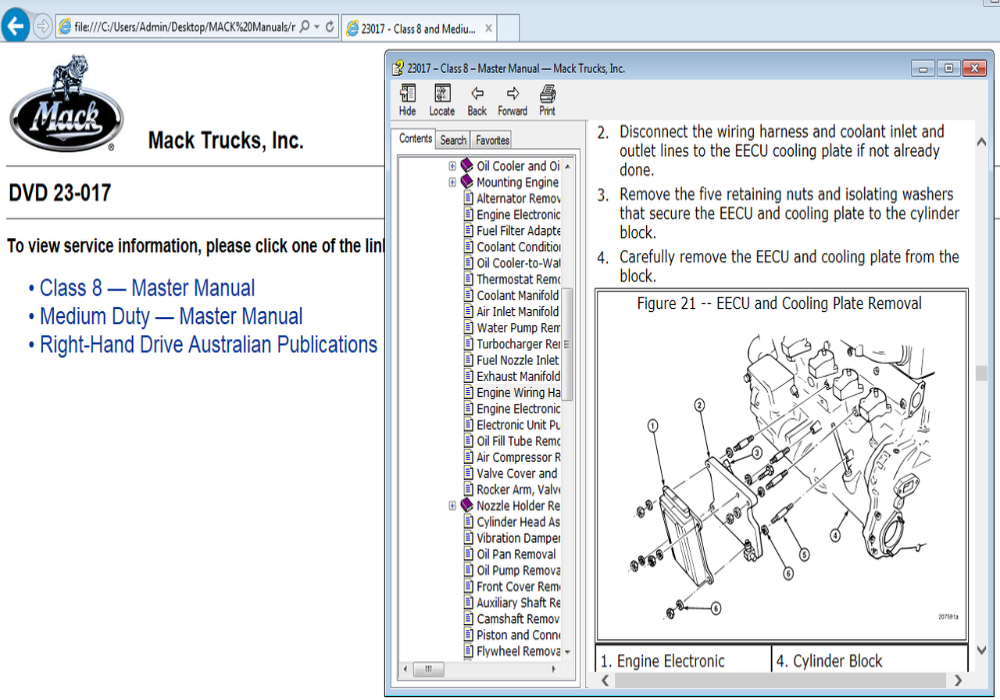Viewport: 1000px width, 700px height.
Task: Close the 23017 browser tab
Action: click(487, 29)
